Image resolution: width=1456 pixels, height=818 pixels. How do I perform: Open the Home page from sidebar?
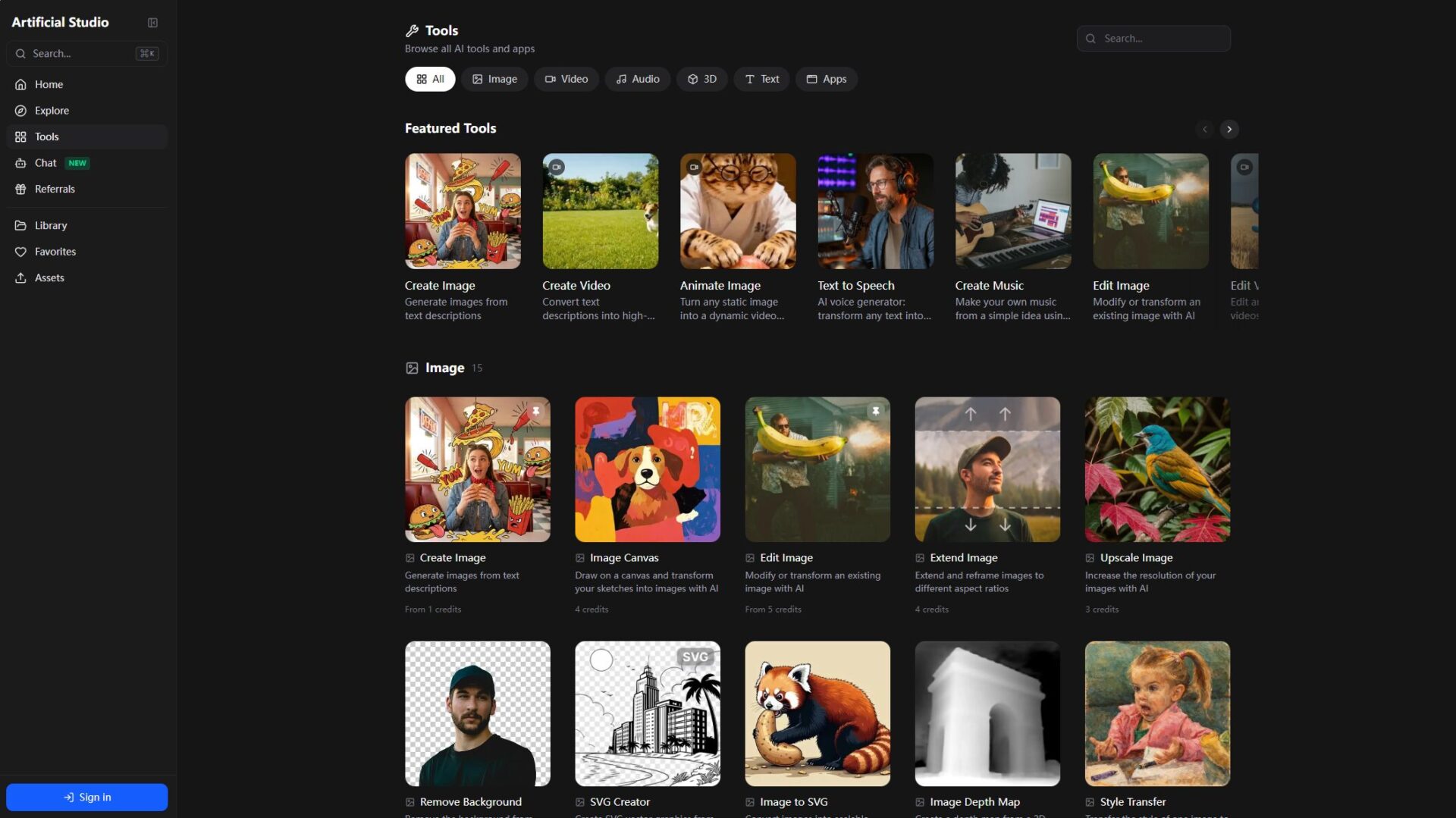click(x=49, y=84)
